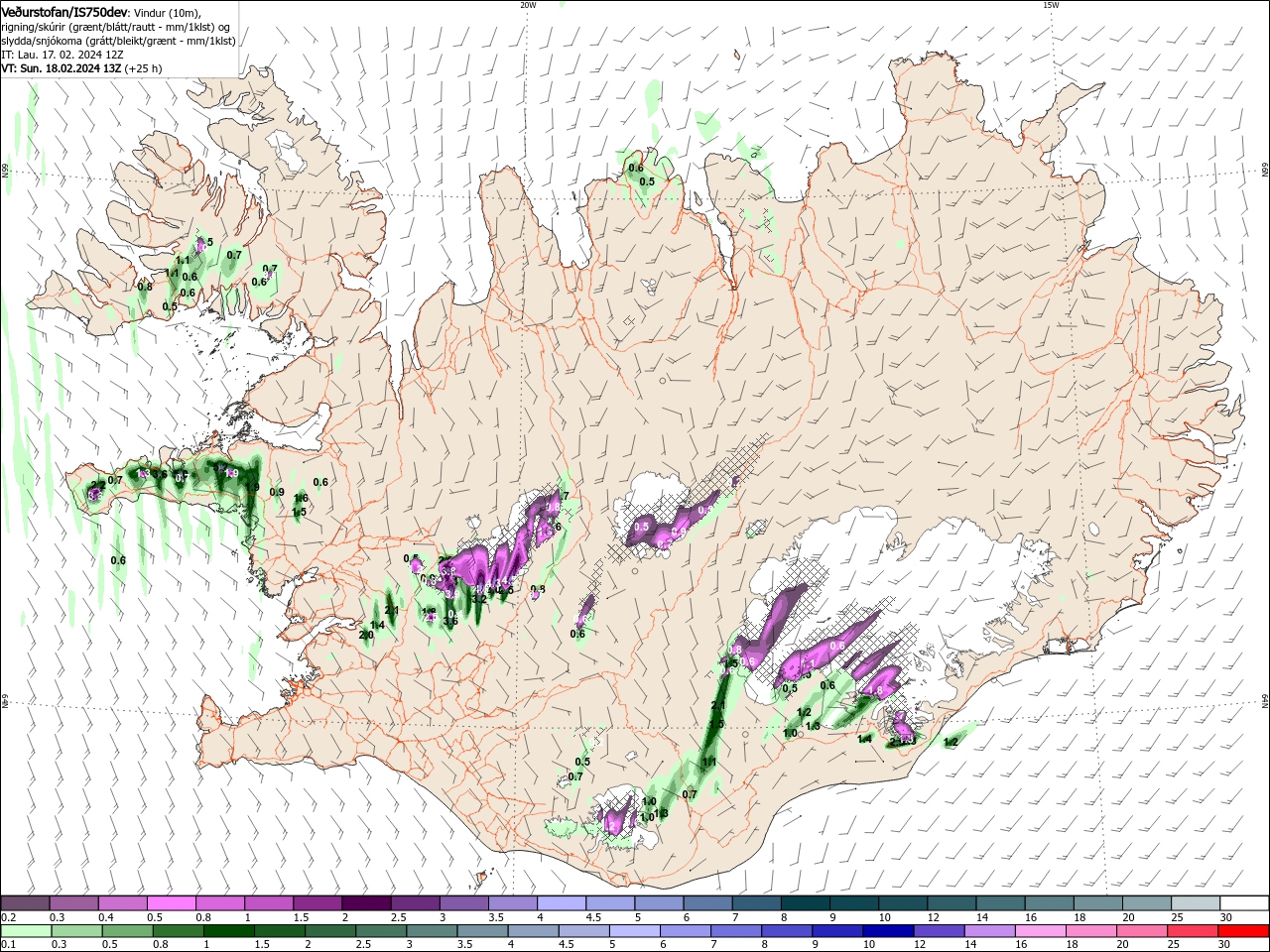Select the bright red swatch ending the bottom legend row
Image resolution: width=1270 pixels, height=952 pixels.
(x=1244, y=931)
